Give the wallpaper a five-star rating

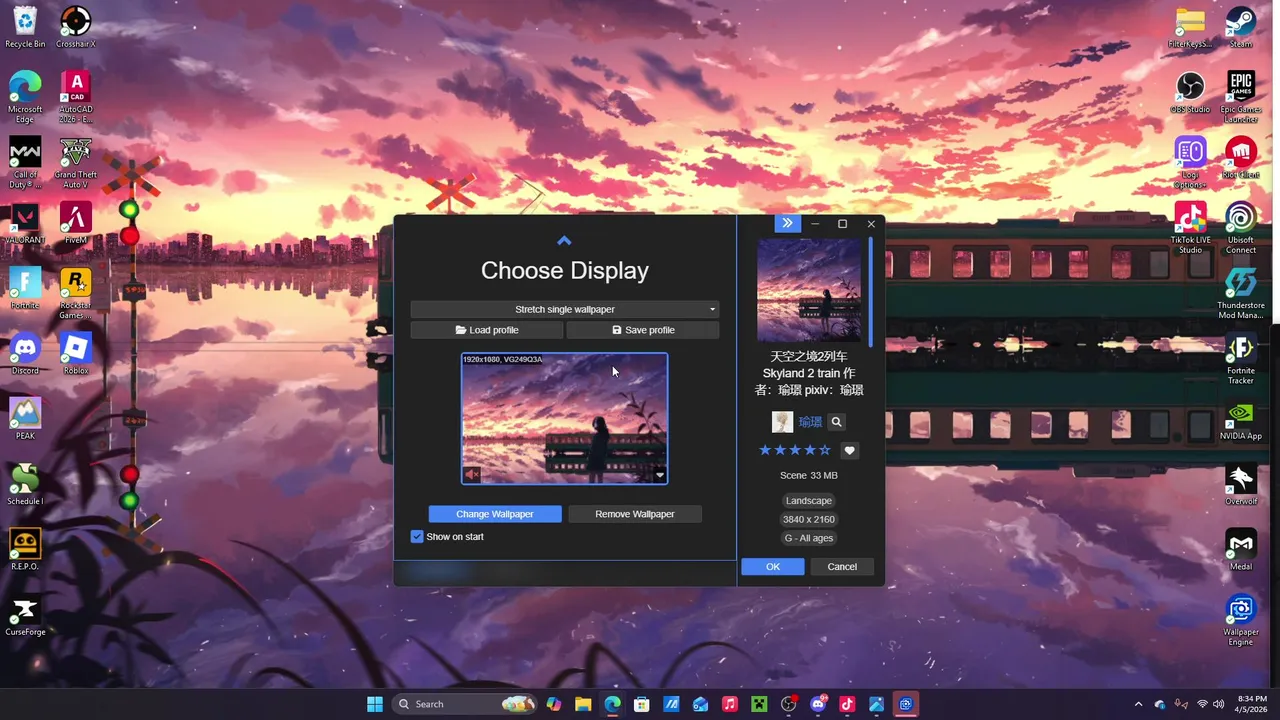[825, 450]
